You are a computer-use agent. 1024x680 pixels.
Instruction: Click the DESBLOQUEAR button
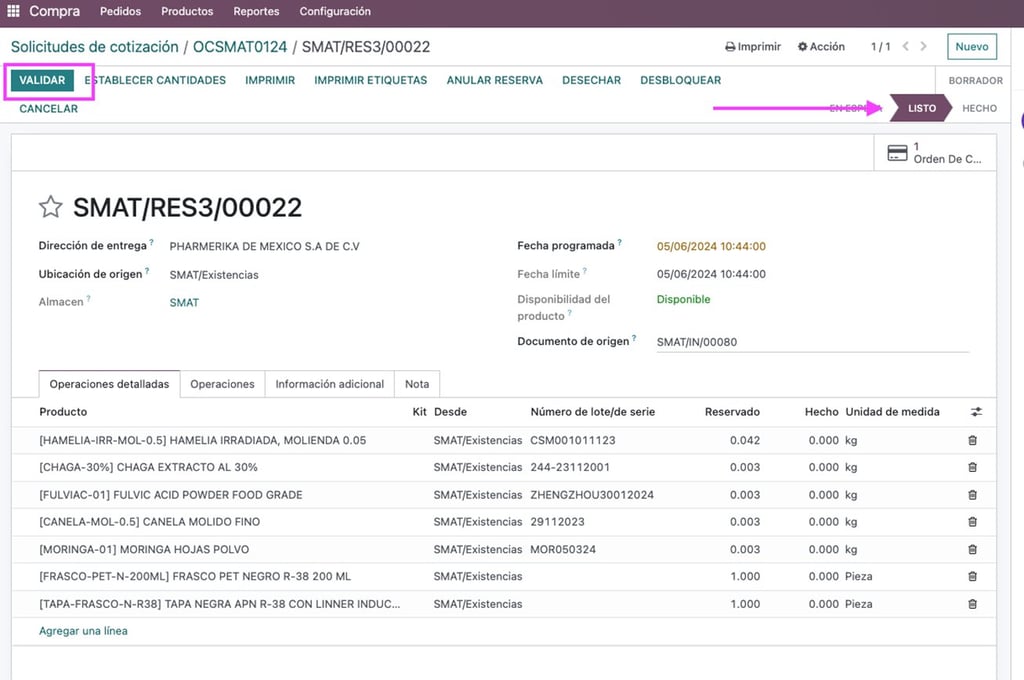[680, 80]
